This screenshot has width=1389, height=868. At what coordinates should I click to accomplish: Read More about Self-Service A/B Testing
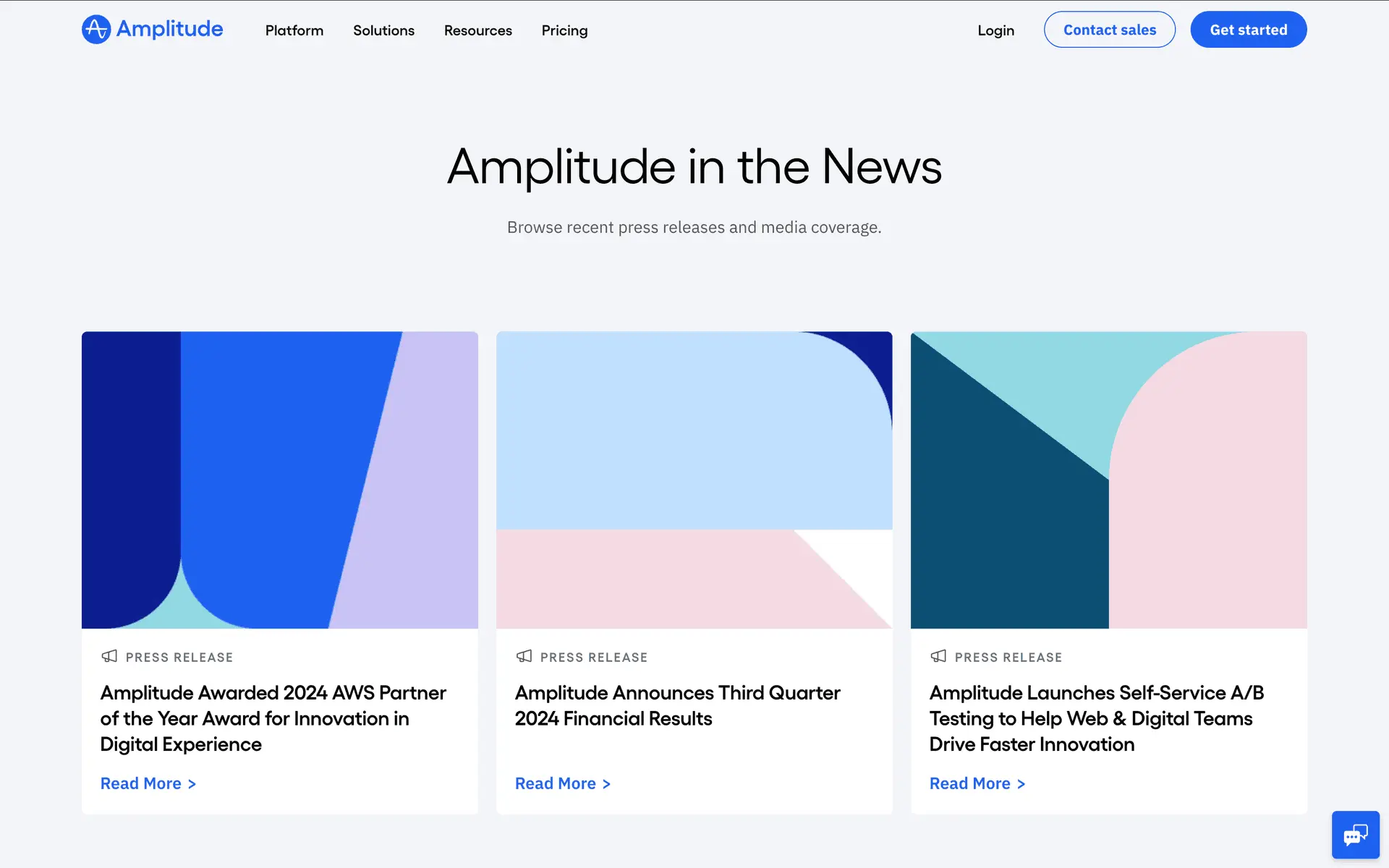coord(977,783)
